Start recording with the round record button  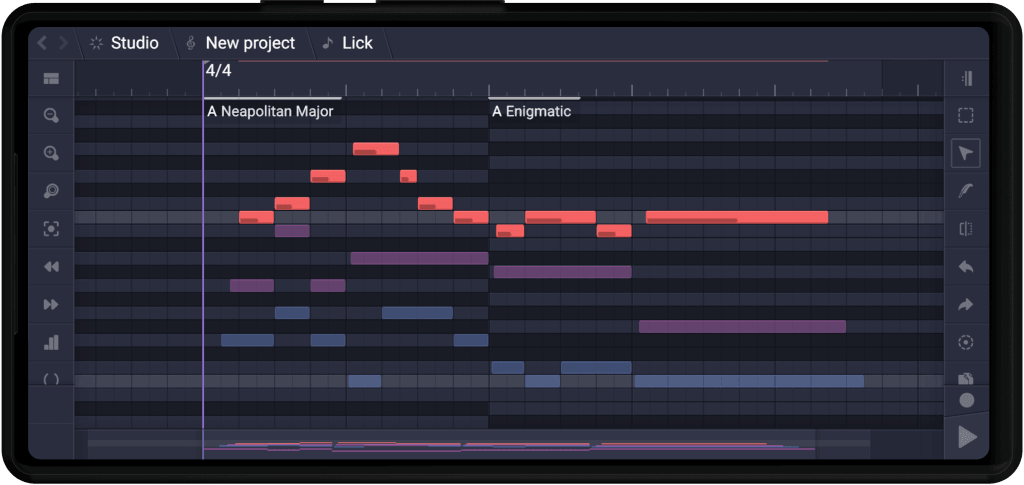pos(967,401)
